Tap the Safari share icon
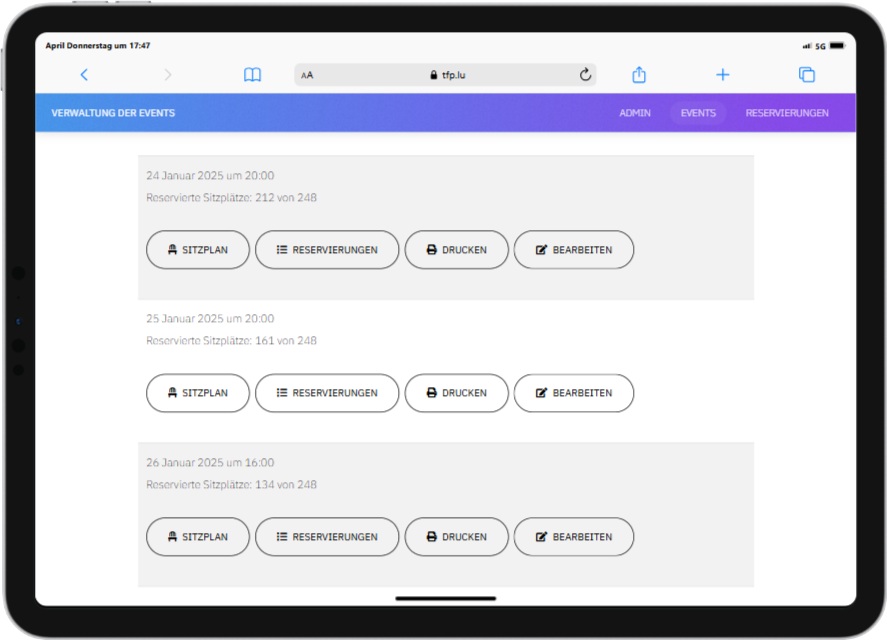The width and height of the screenshot is (887, 640). pyautogui.click(x=639, y=75)
